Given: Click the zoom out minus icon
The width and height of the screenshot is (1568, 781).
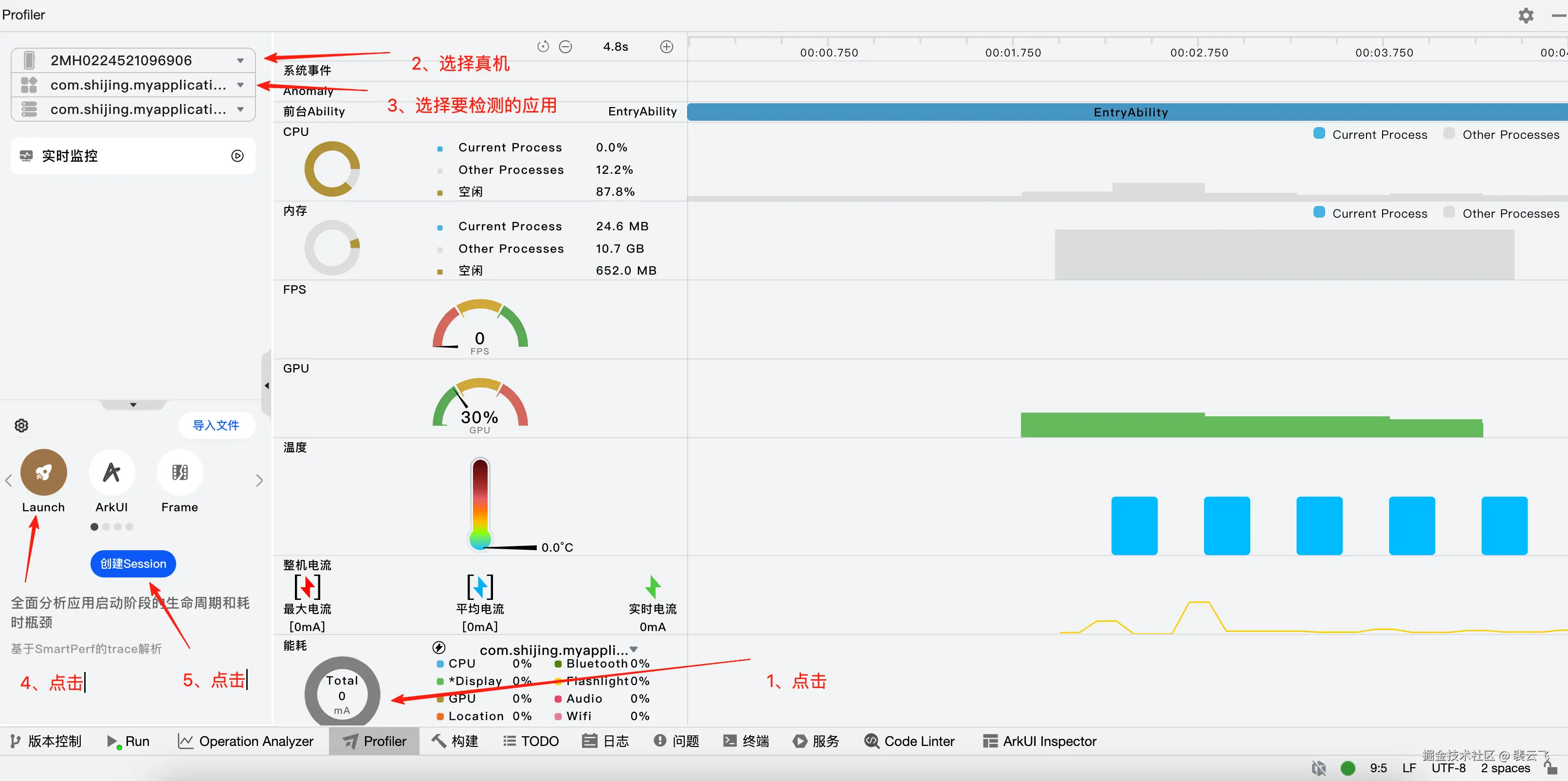Looking at the screenshot, I should pos(565,47).
